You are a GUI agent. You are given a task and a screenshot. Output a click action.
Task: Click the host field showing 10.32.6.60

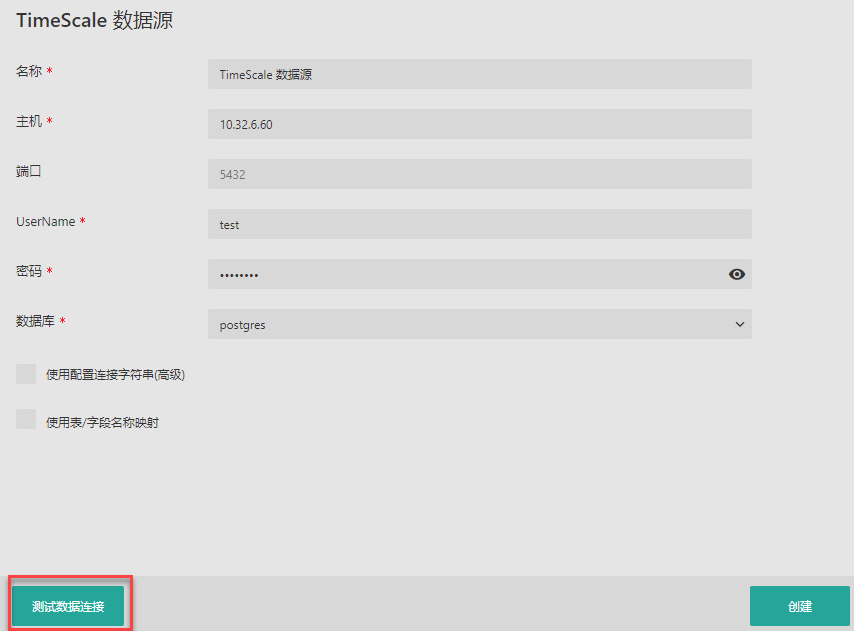coord(479,124)
